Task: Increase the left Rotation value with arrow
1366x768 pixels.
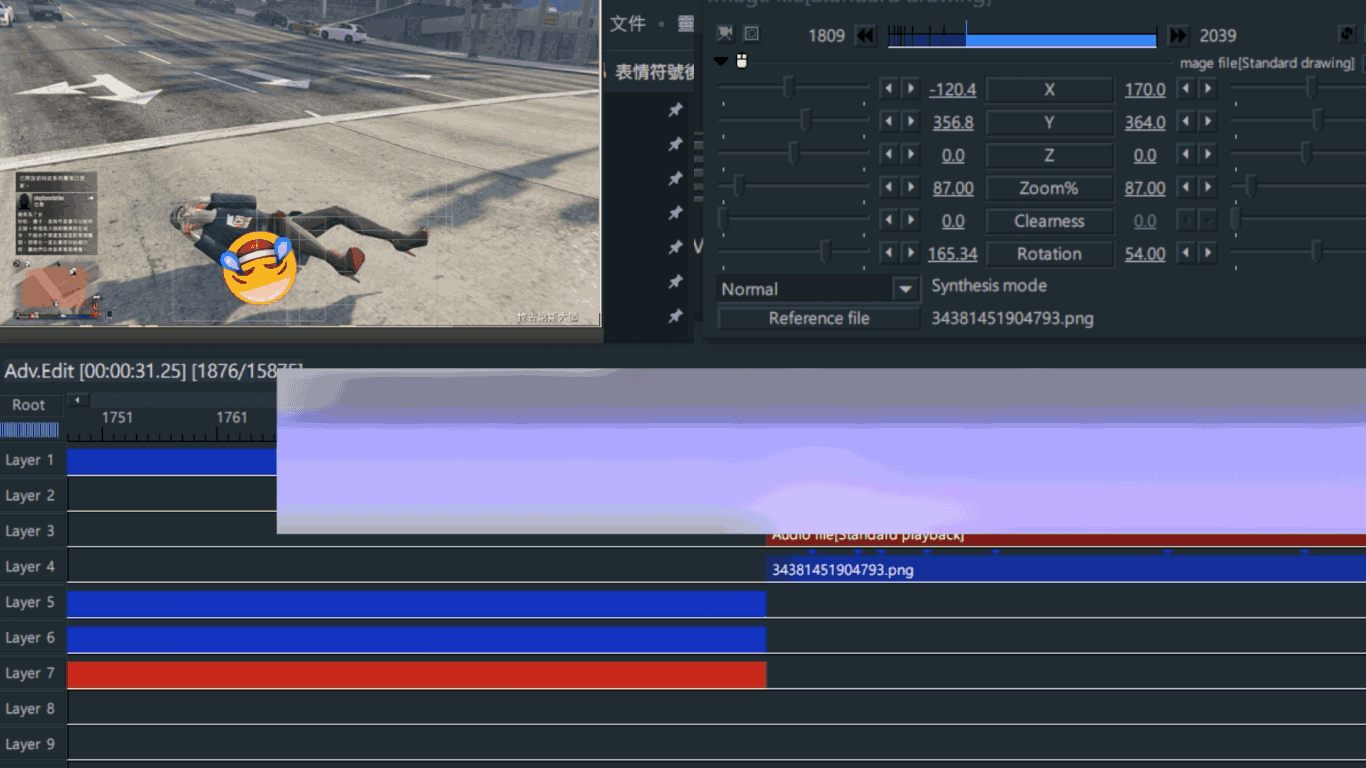Action: (x=910, y=254)
